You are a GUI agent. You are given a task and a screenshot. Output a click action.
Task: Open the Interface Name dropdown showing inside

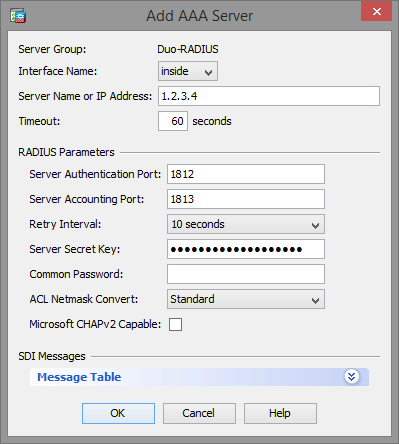click(x=188, y=71)
